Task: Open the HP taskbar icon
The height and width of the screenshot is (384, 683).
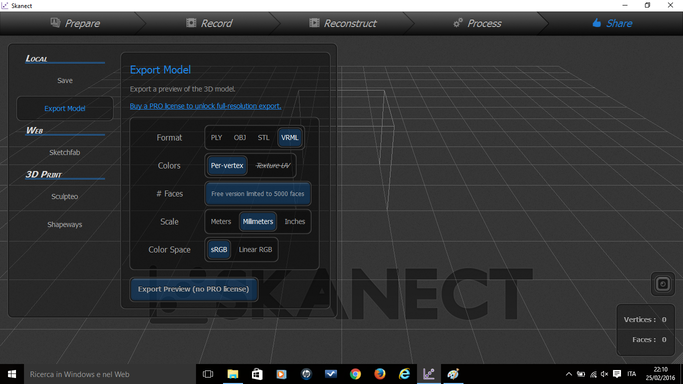Action: (x=306, y=374)
